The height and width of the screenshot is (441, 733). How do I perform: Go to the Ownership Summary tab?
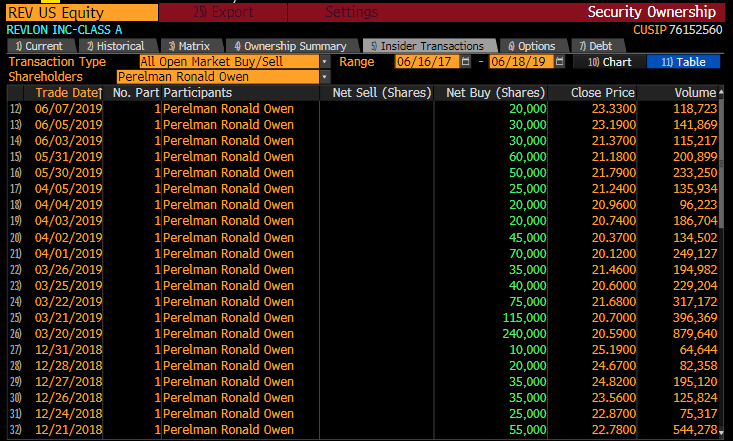pyautogui.click(x=289, y=46)
